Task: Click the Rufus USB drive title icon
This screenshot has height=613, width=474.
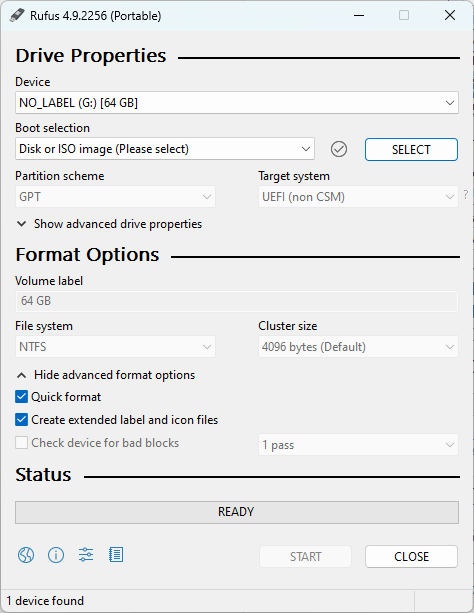Action: 17,16
